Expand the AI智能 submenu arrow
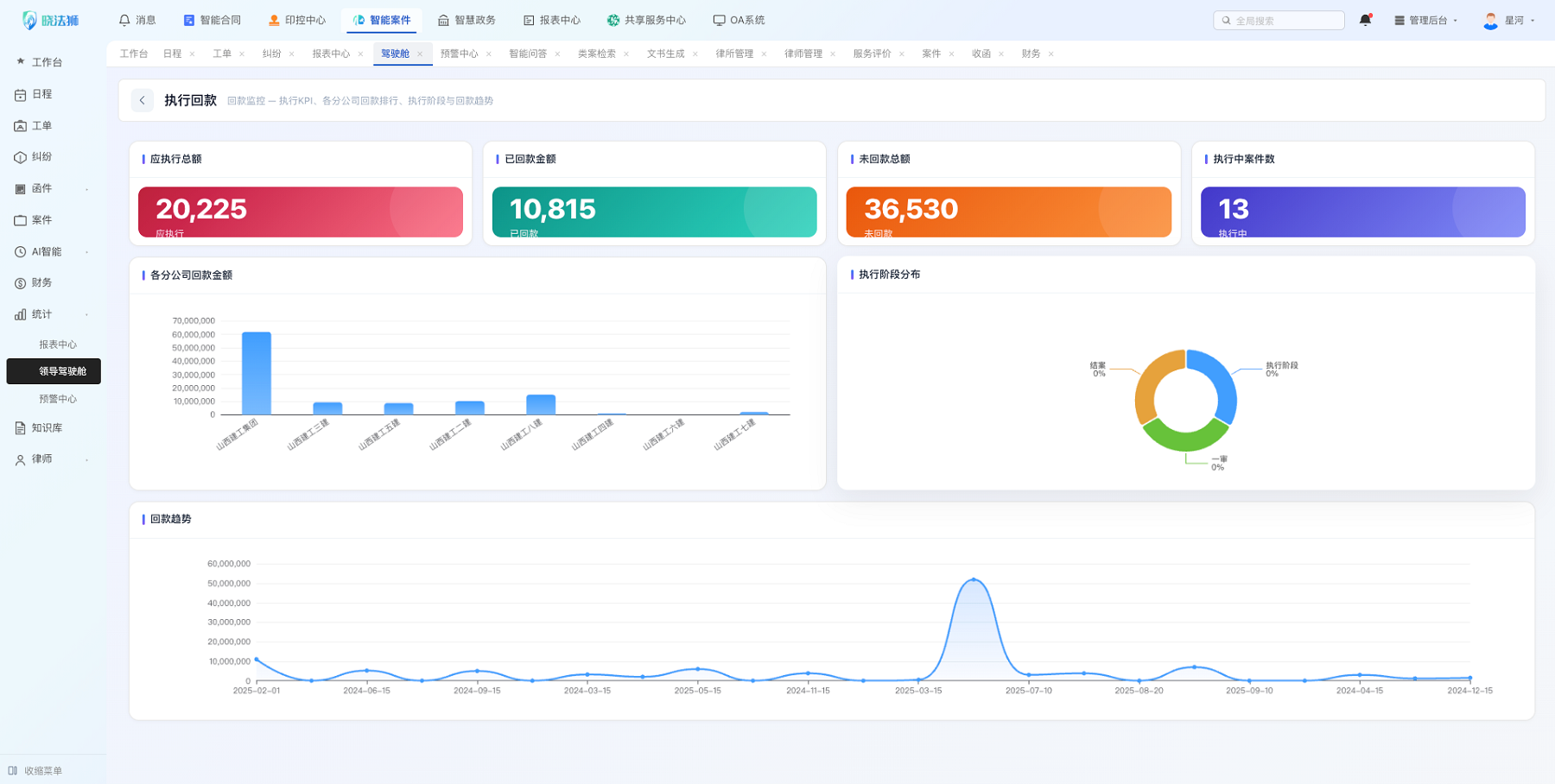The image size is (1555, 784). coord(87,252)
